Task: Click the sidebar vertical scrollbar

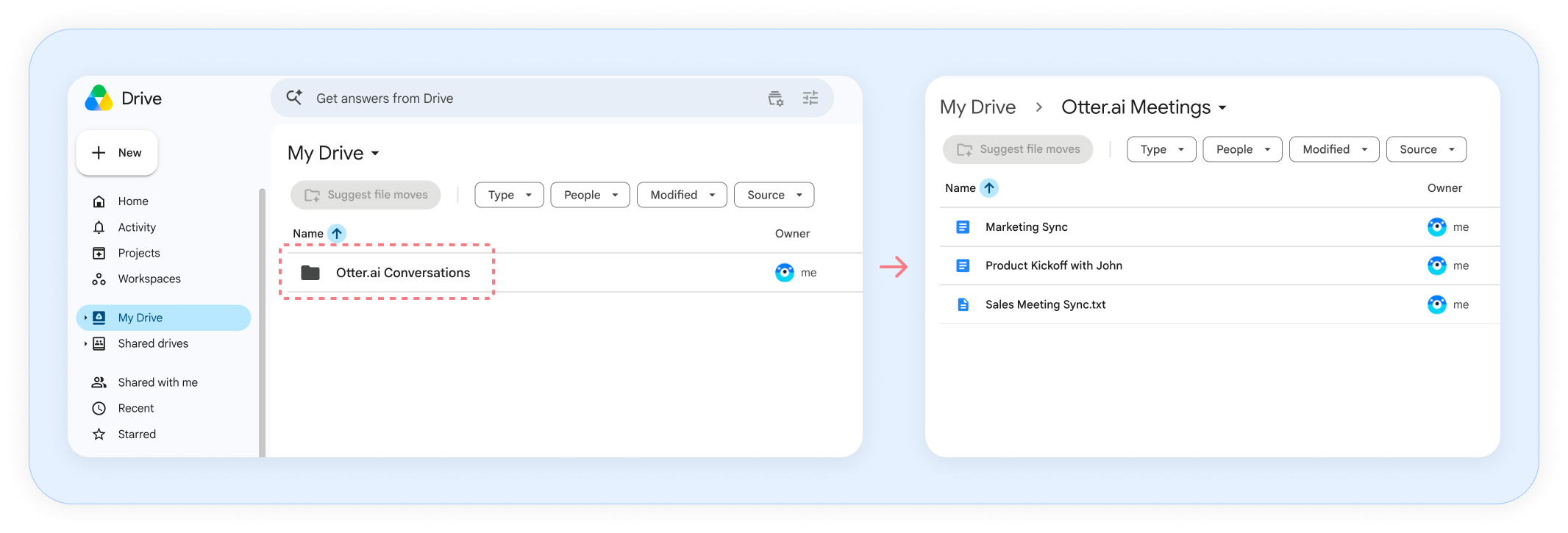Action: [x=262, y=323]
